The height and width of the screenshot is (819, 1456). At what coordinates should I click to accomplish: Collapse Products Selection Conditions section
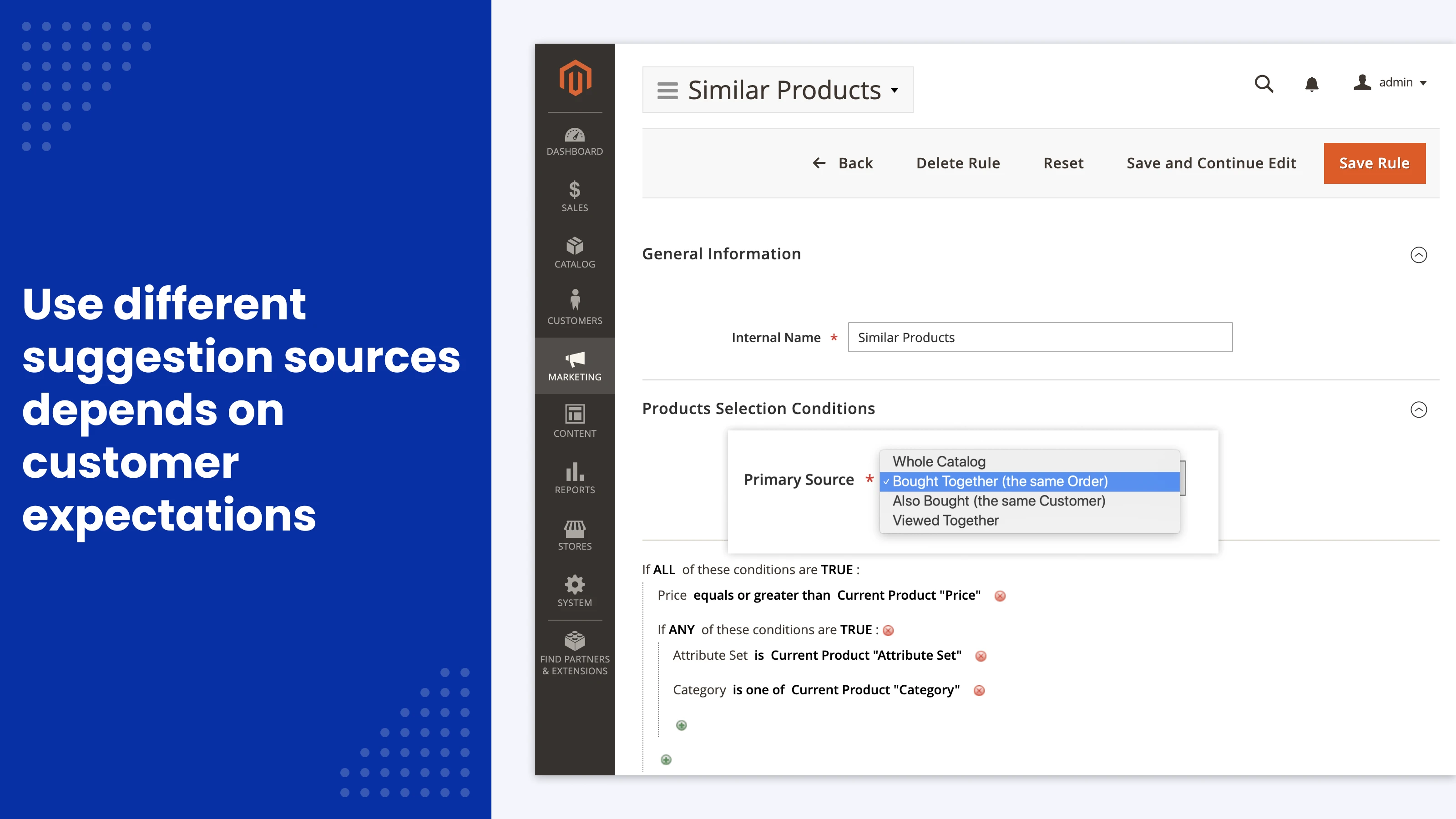point(1419,410)
